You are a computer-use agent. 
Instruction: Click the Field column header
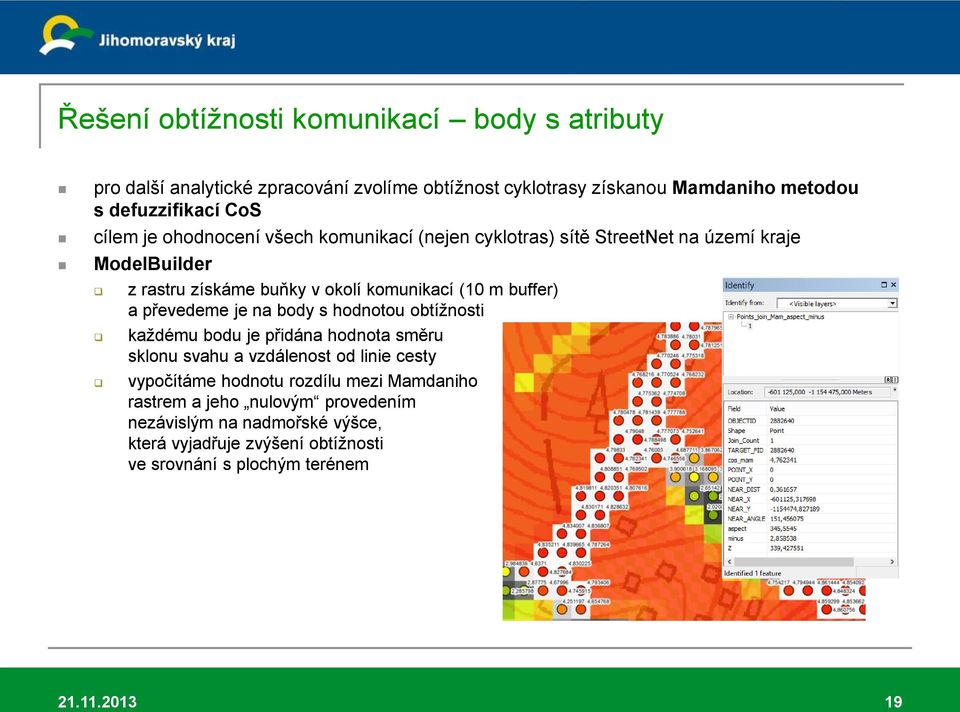[734, 408]
